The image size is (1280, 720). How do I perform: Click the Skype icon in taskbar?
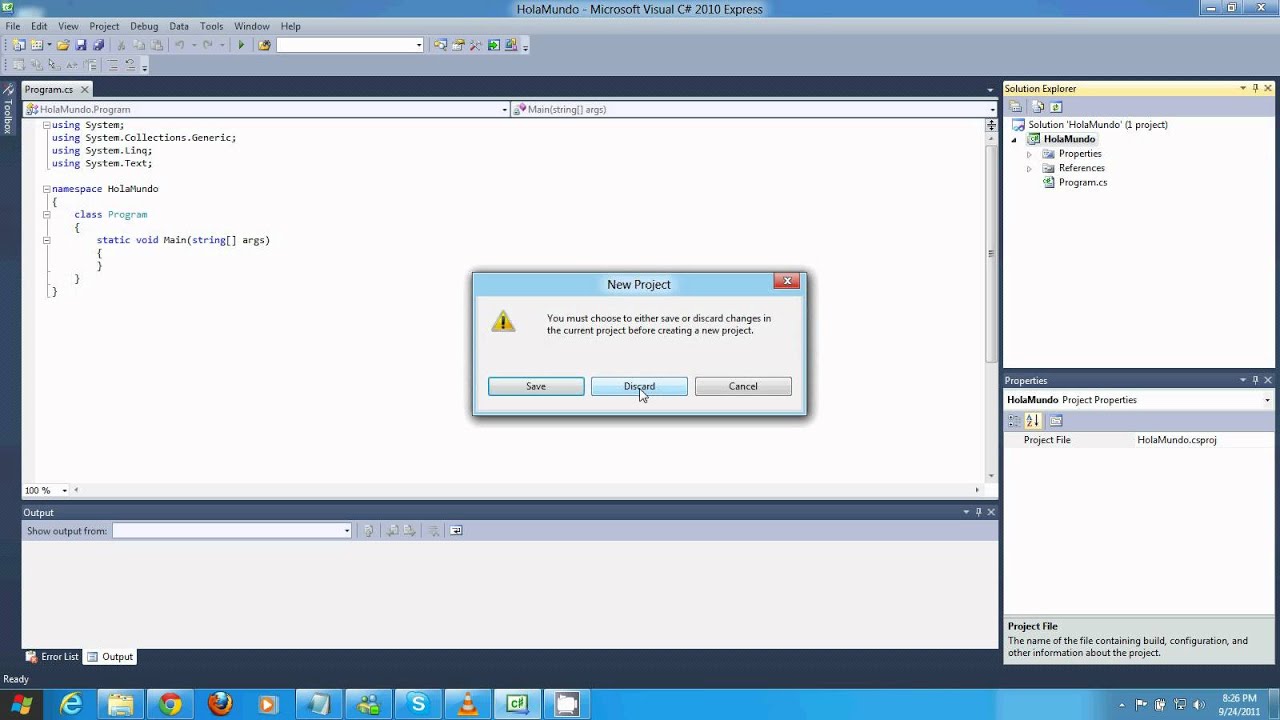click(418, 704)
